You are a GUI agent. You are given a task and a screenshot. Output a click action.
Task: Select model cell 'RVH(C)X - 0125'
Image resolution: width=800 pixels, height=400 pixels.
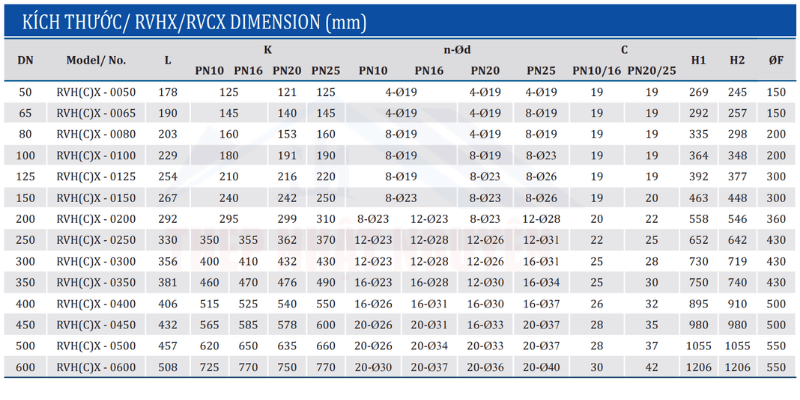(96, 177)
